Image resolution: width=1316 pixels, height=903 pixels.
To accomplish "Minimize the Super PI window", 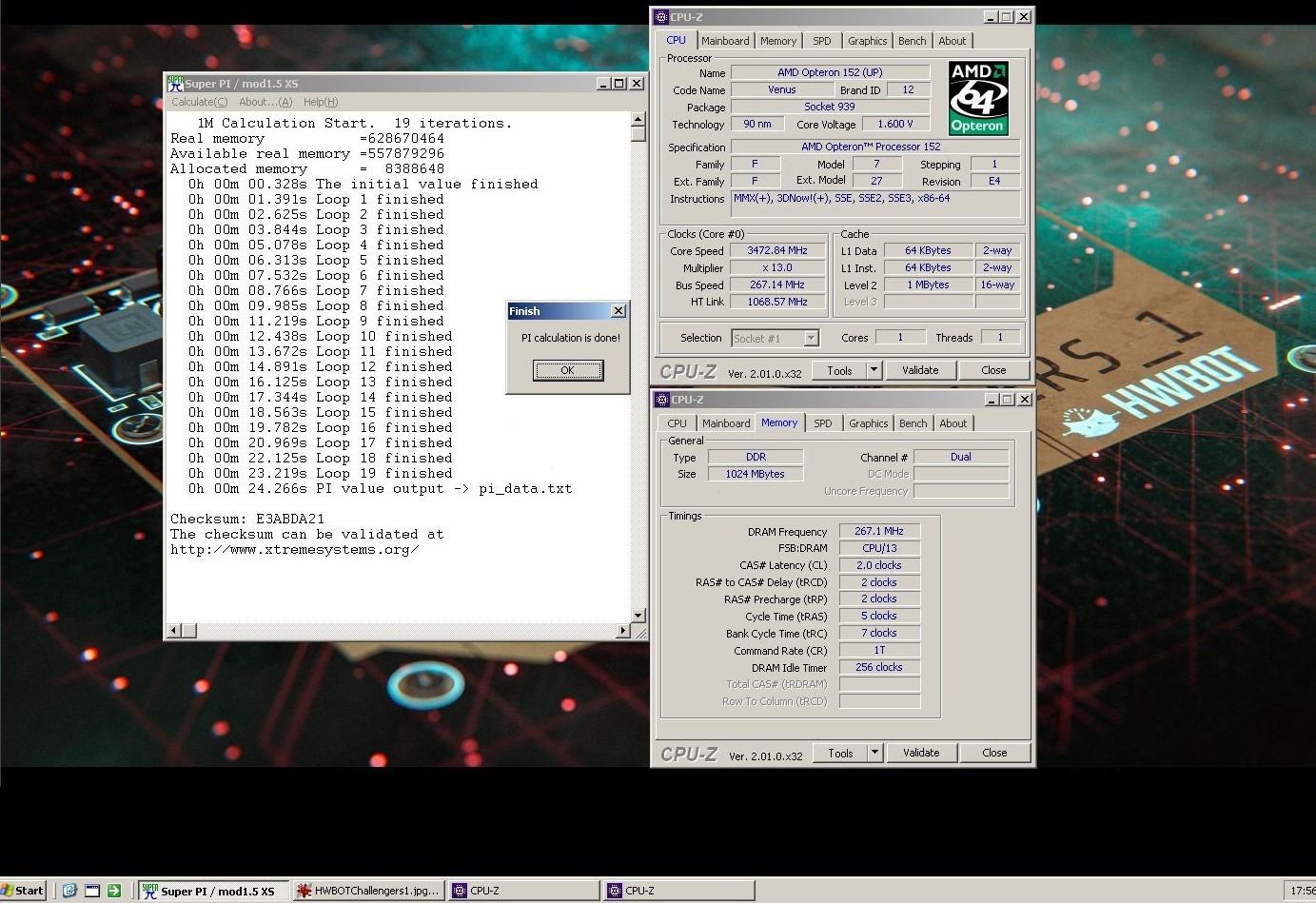I will point(603,84).
